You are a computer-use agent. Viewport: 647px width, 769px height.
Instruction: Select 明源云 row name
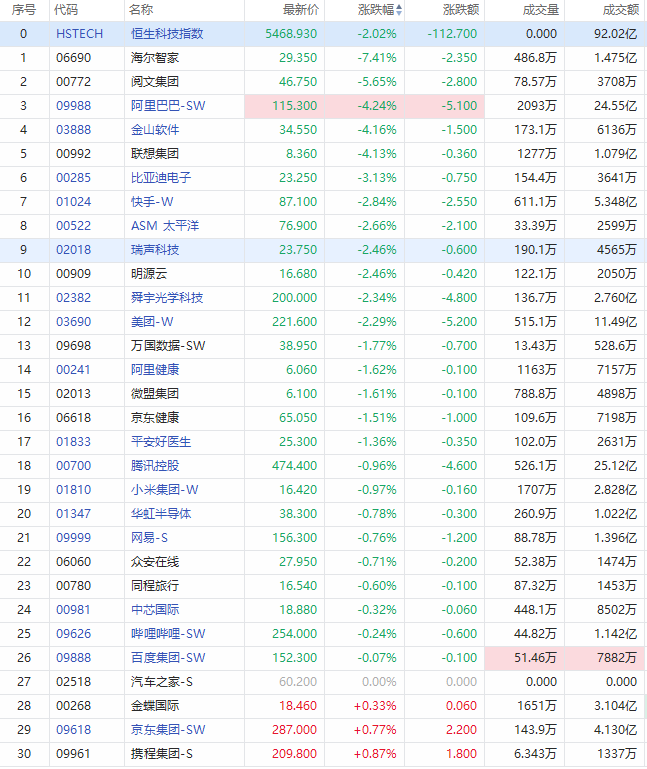point(149,274)
